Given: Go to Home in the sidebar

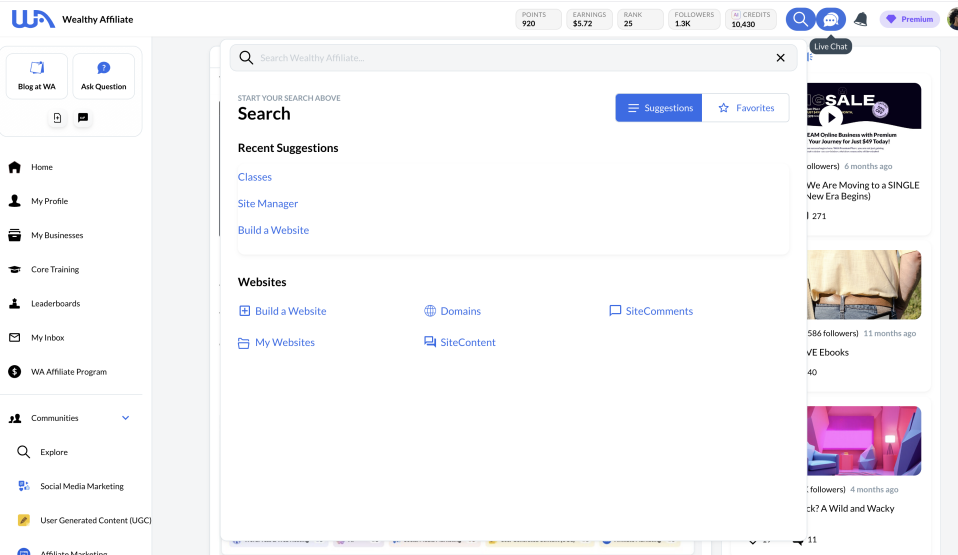Looking at the screenshot, I should (x=42, y=167).
